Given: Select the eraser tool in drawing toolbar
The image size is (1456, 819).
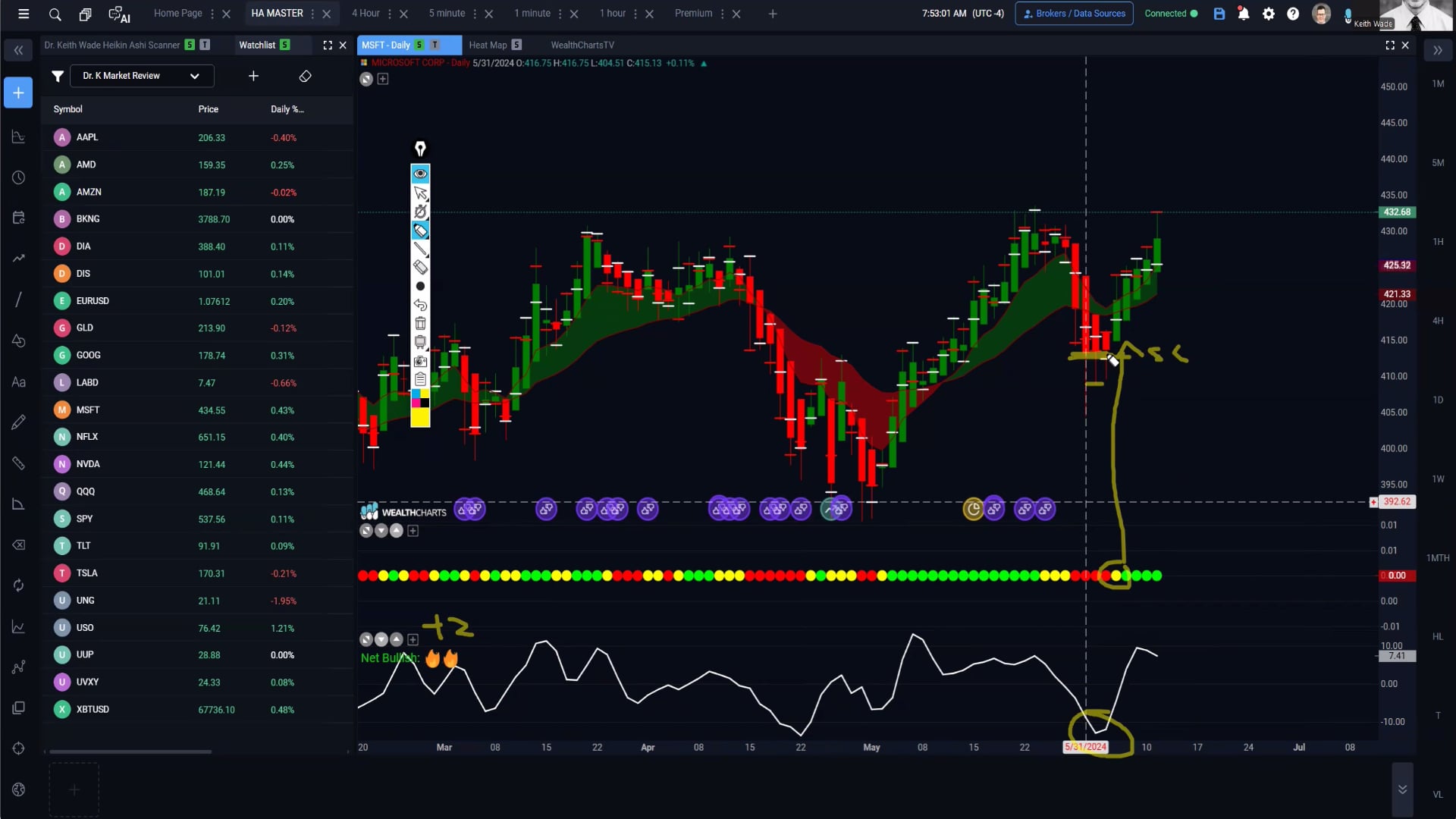Looking at the screenshot, I should pyautogui.click(x=420, y=267).
